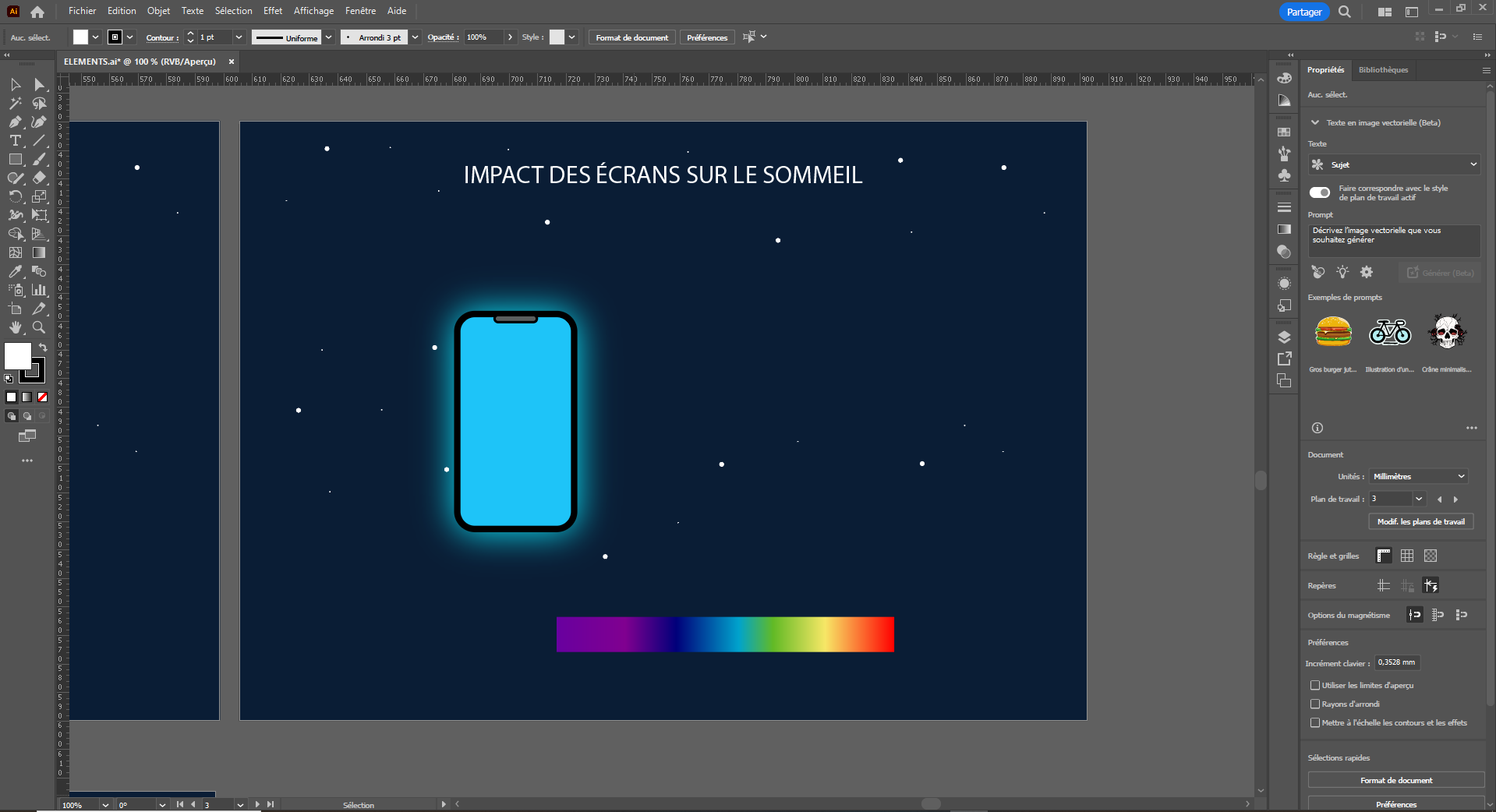Click Format de document in control bar
This screenshot has width=1496, height=812.
tap(632, 37)
